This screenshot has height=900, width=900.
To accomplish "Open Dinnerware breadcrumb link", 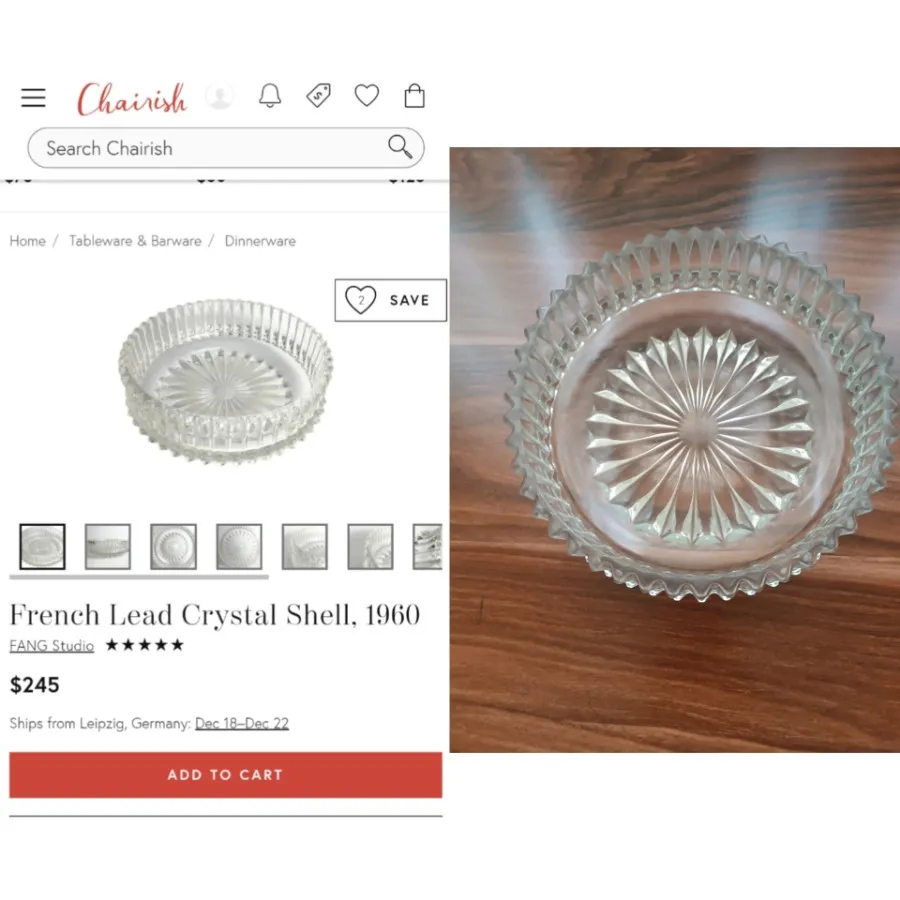I will [260, 241].
